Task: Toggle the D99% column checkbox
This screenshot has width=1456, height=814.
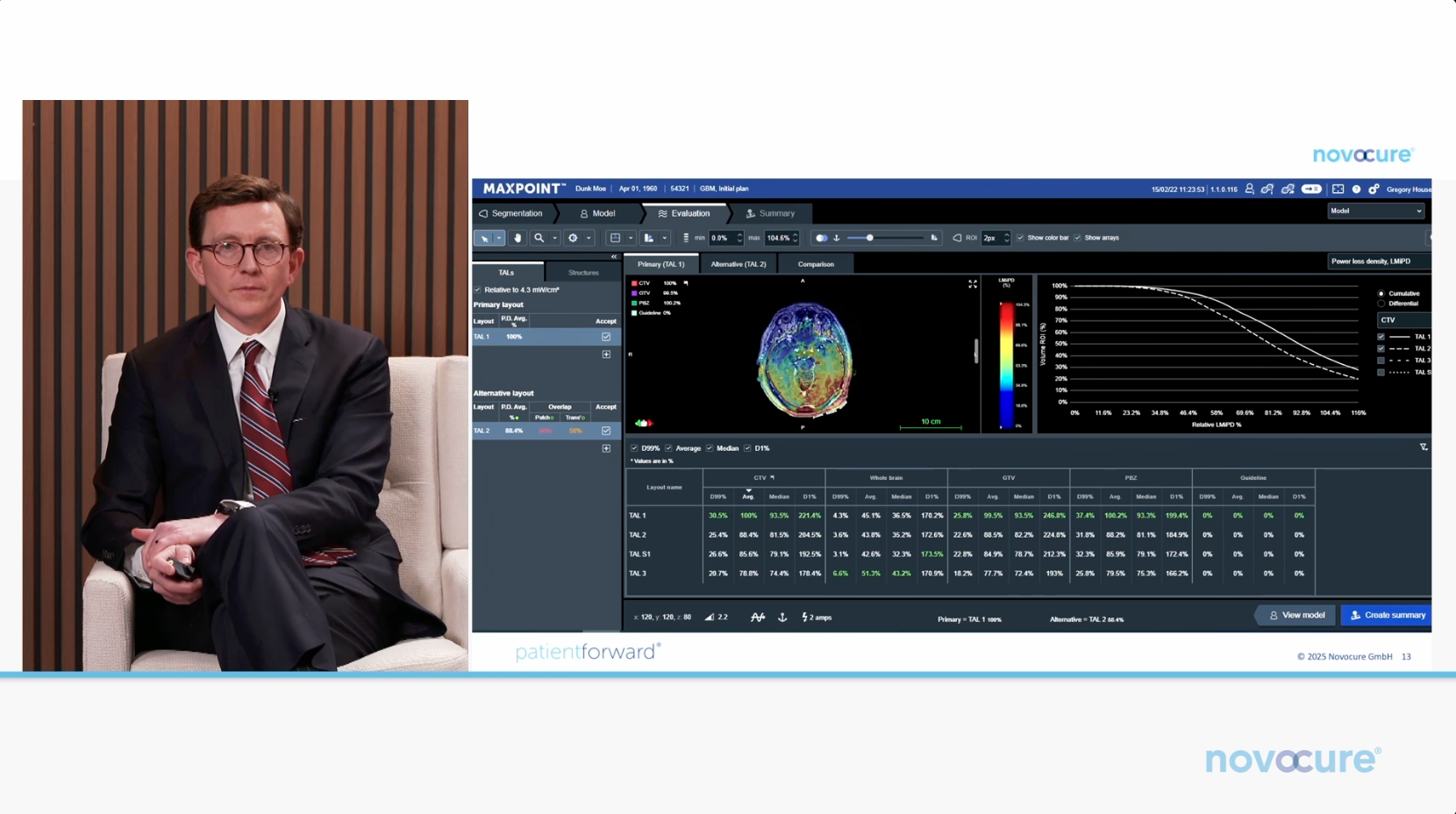Action: [x=634, y=448]
